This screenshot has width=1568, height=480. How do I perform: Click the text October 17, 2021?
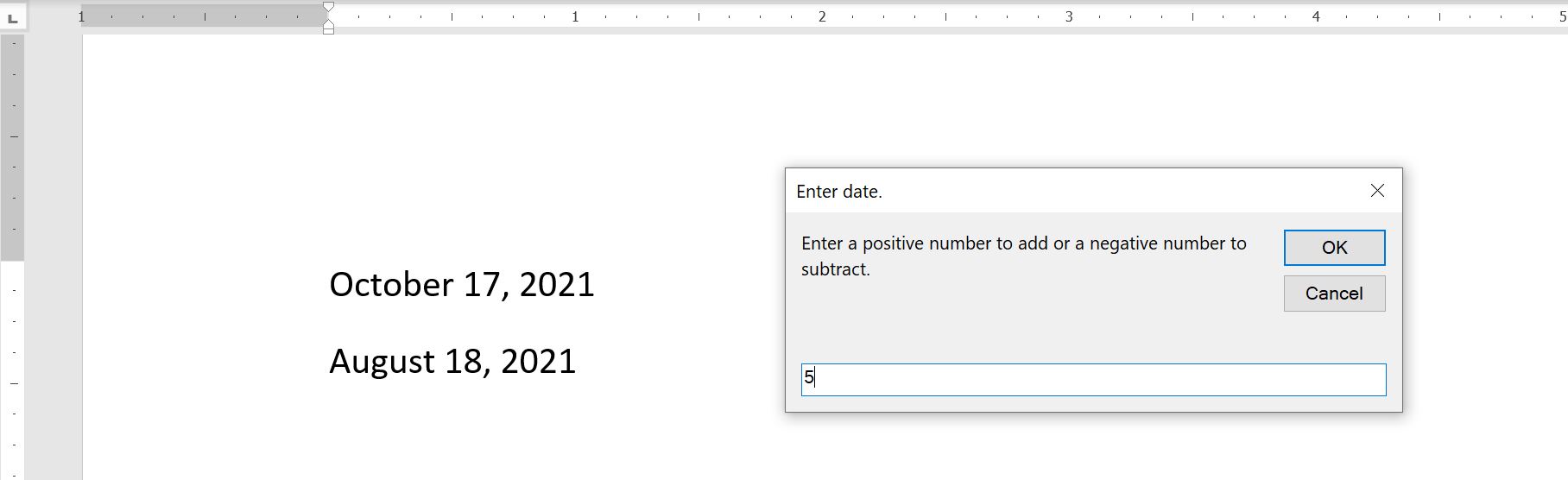(x=462, y=285)
